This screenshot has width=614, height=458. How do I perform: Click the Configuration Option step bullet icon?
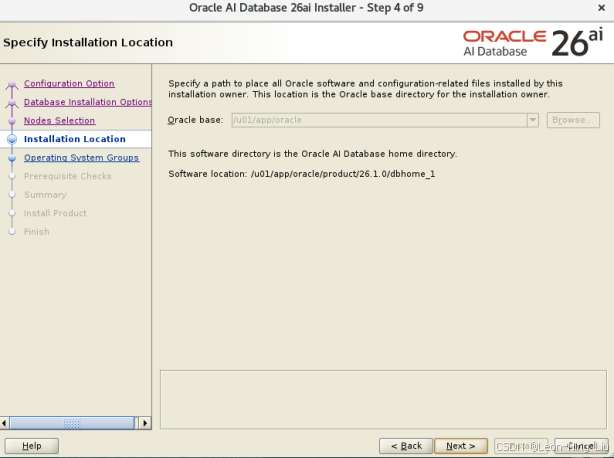(12, 84)
